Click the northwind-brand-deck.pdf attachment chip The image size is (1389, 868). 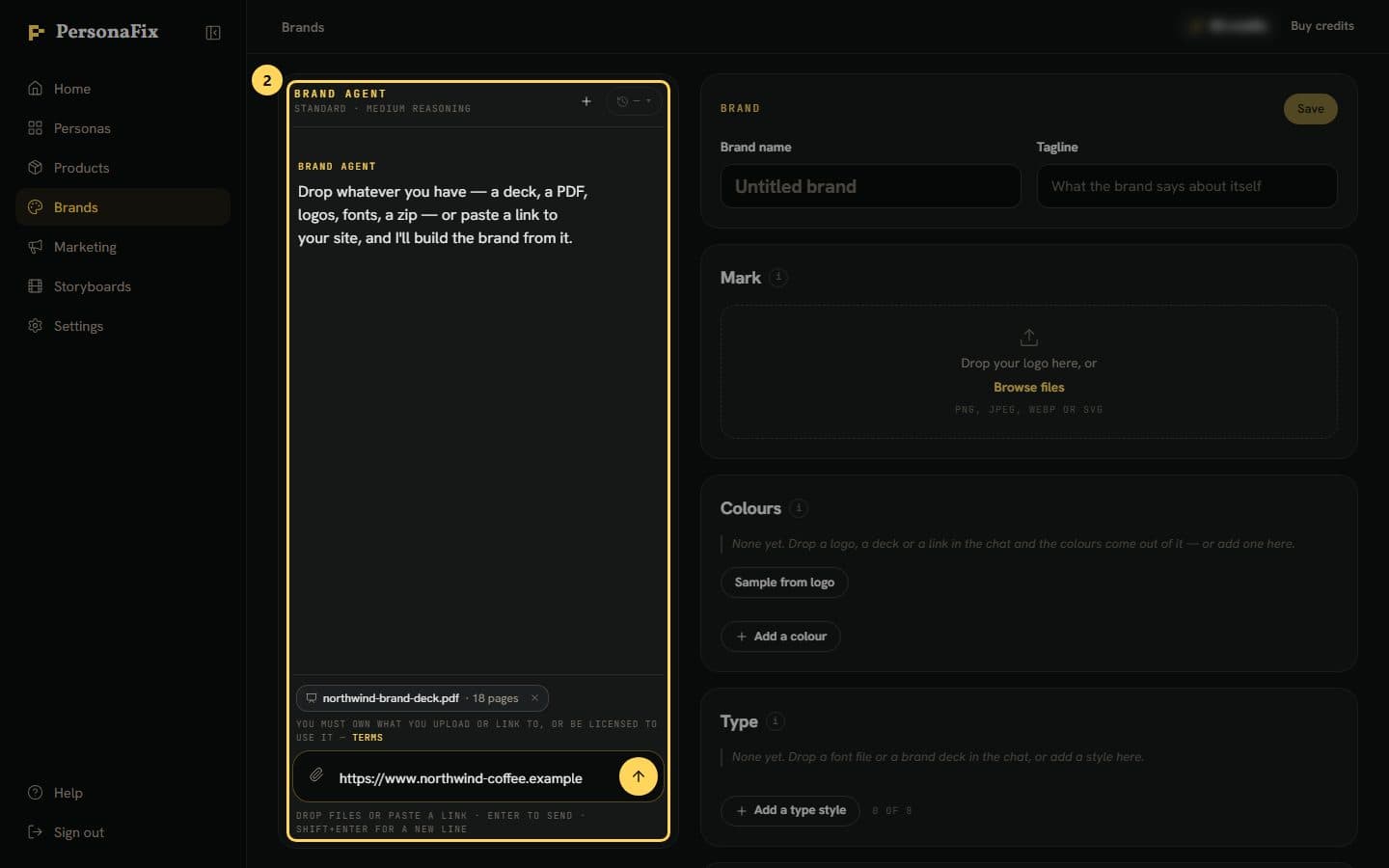[x=421, y=698]
